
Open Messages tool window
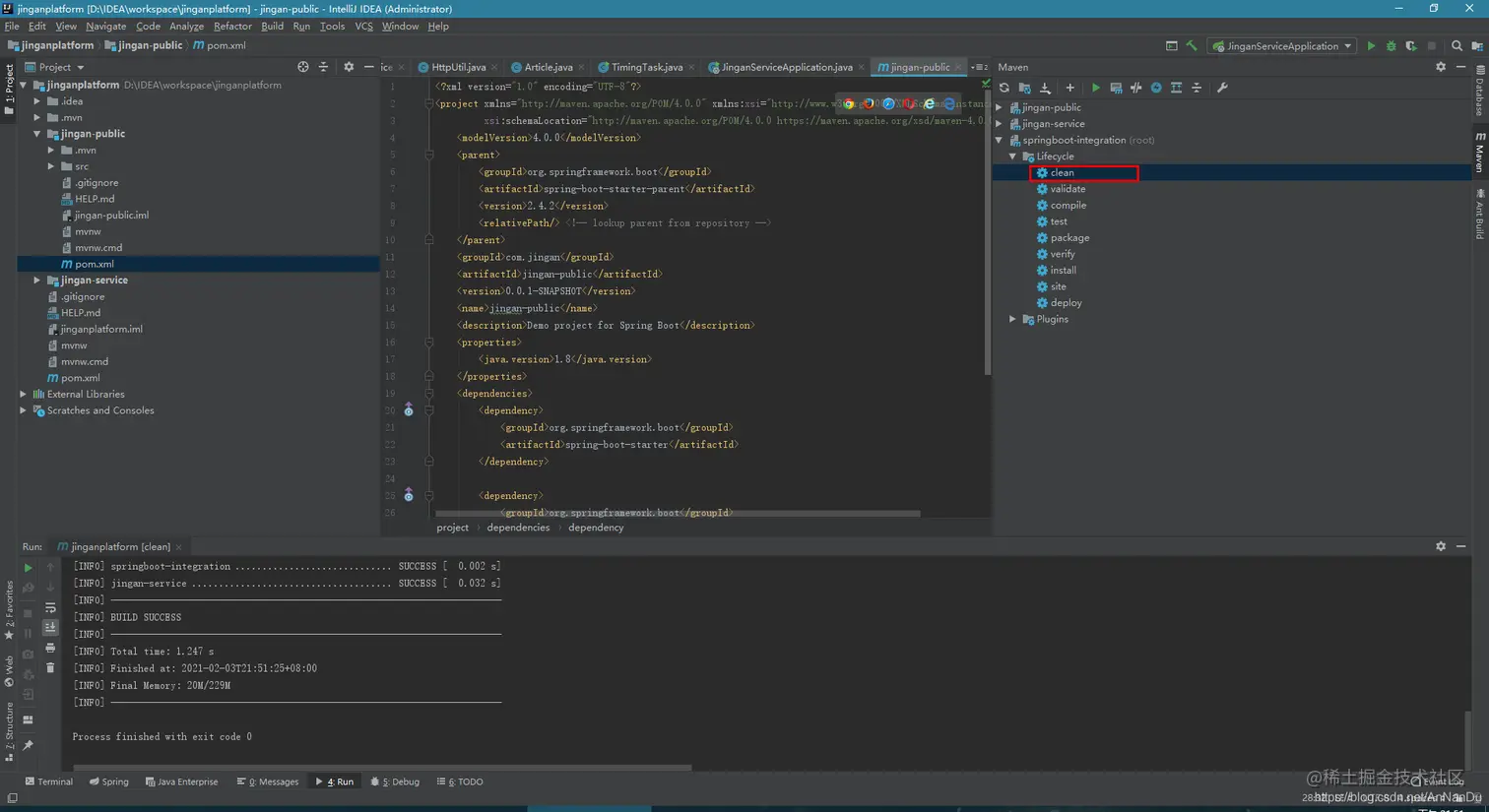point(268,781)
